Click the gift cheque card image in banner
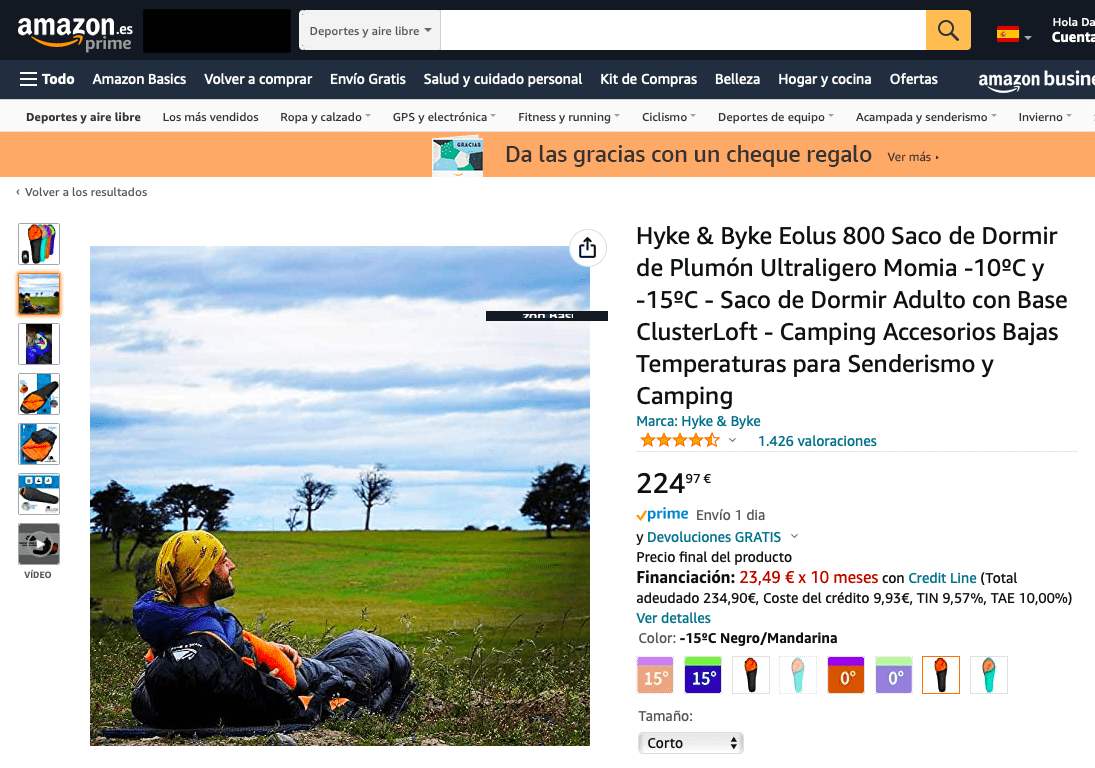 457,154
